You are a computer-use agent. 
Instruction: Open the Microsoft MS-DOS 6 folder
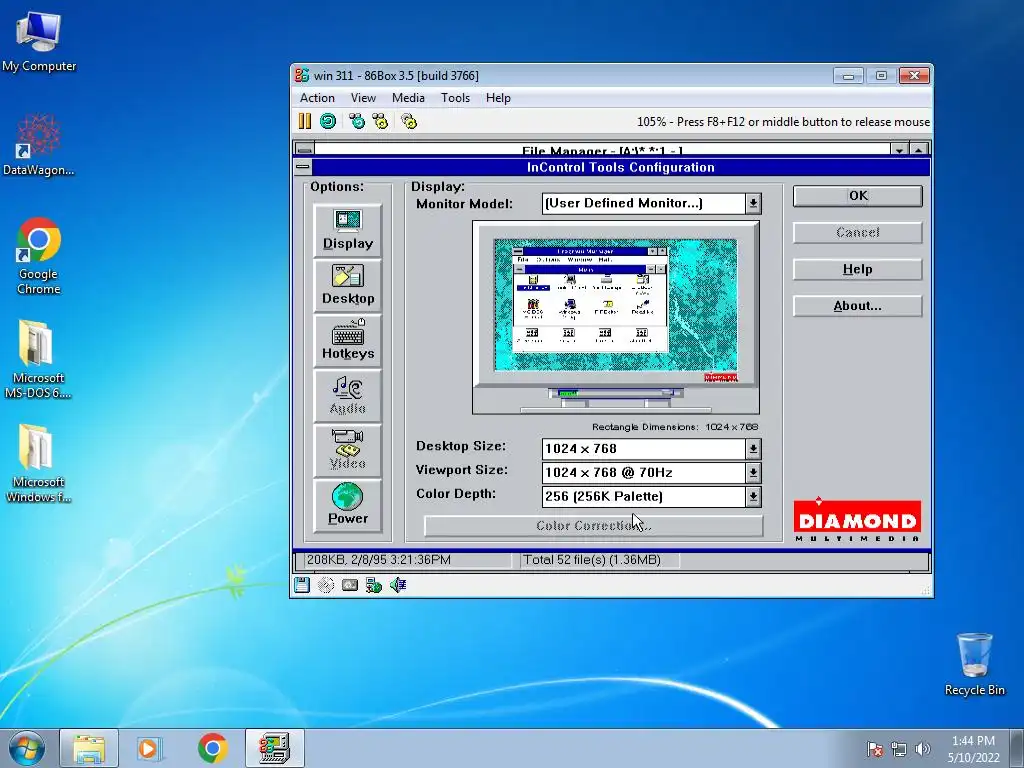coord(38,359)
